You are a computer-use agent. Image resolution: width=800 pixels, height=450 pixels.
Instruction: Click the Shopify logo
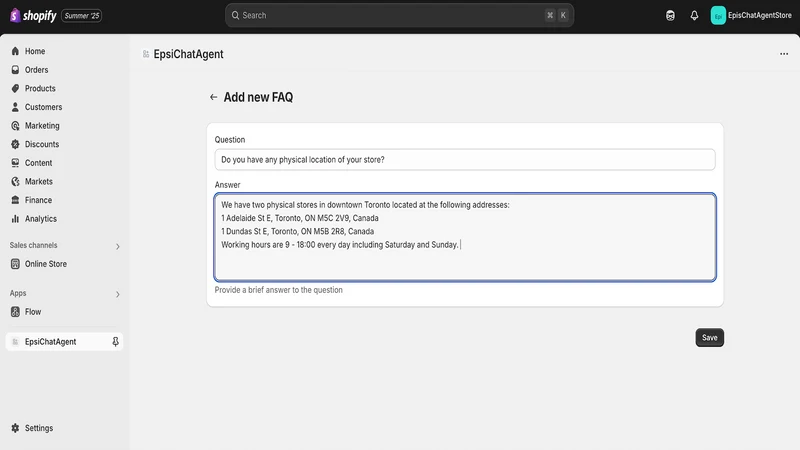pyautogui.click(x=33, y=15)
